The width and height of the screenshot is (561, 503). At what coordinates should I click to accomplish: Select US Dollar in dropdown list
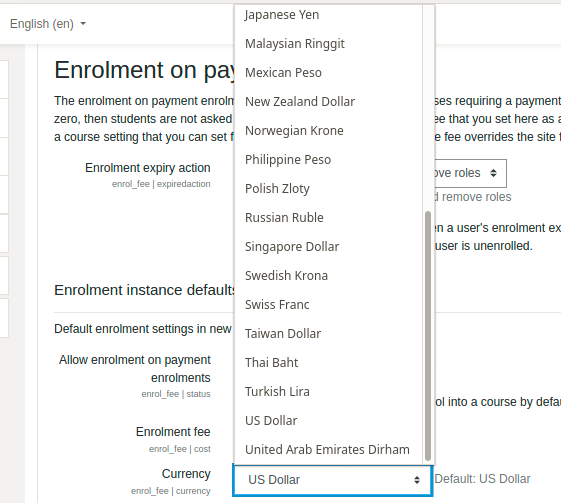[x=328, y=420]
